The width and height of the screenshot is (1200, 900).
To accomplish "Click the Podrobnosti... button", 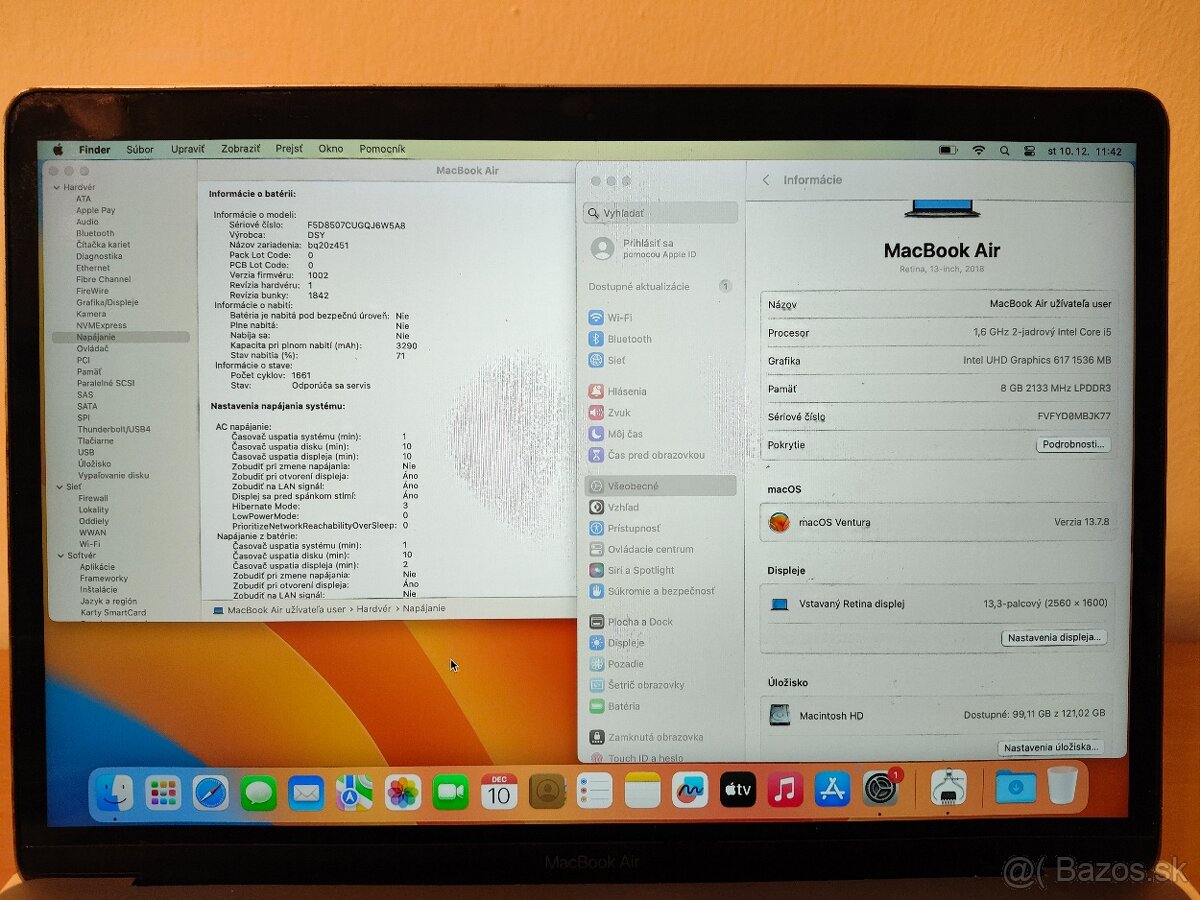I will coord(1073,444).
